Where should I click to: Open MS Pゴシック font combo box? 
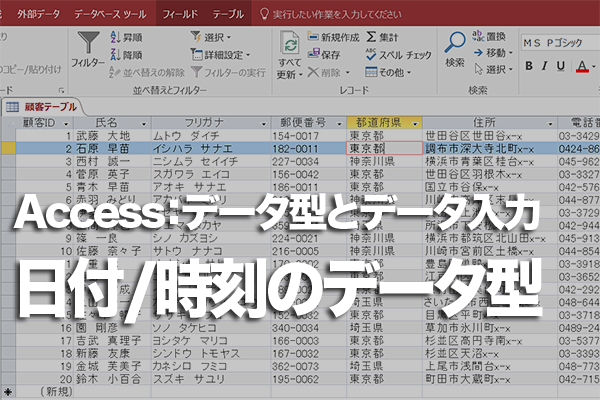tap(560, 42)
